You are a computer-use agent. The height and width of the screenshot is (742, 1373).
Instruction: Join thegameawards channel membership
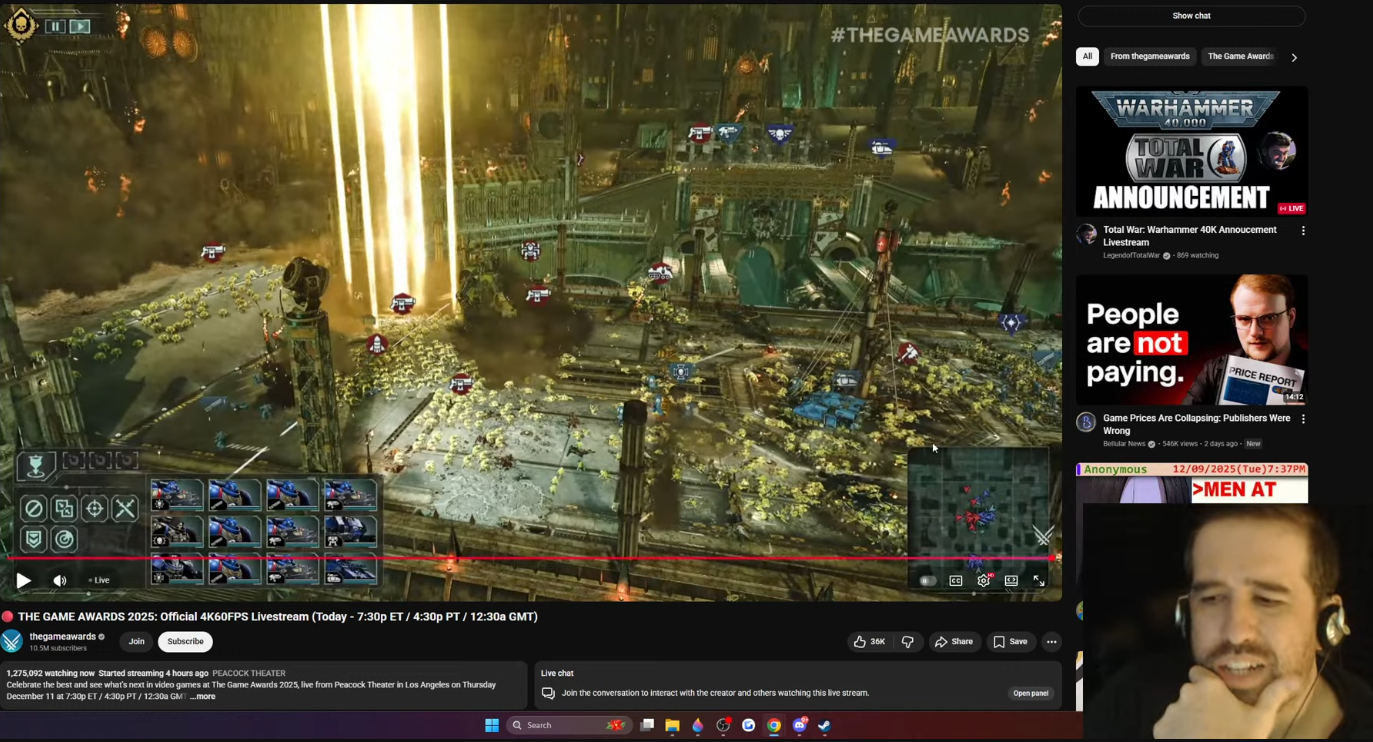coord(137,642)
